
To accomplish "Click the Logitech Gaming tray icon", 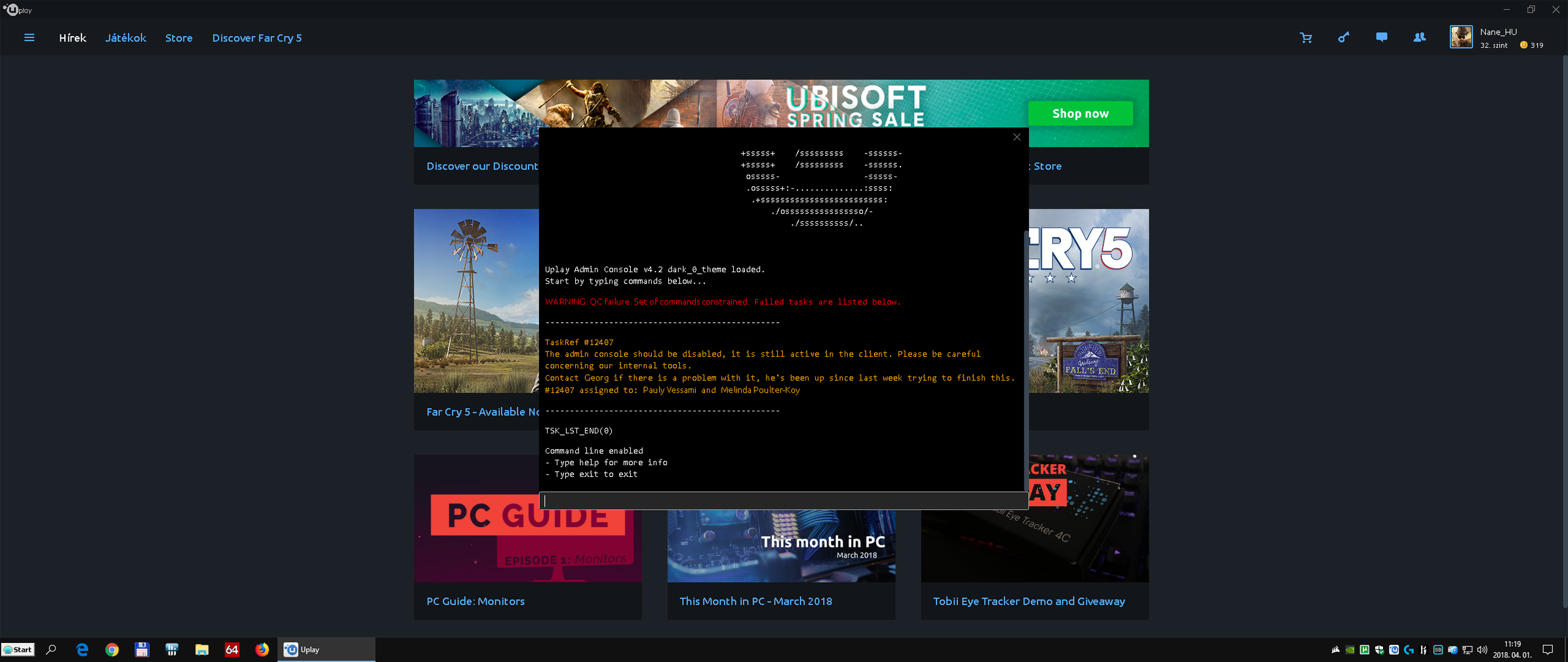I will [1409, 650].
